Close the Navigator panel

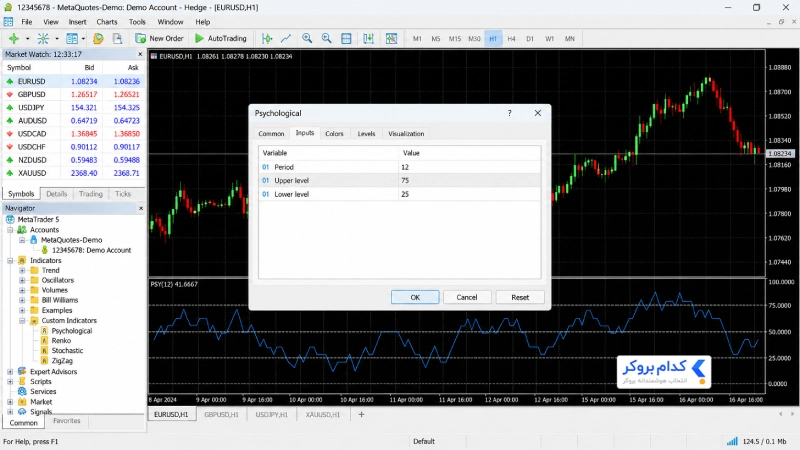tap(141, 208)
